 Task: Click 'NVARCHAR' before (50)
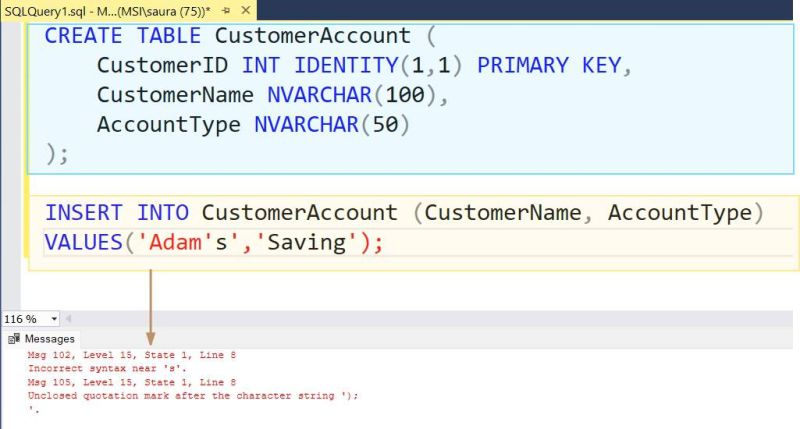pos(306,124)
